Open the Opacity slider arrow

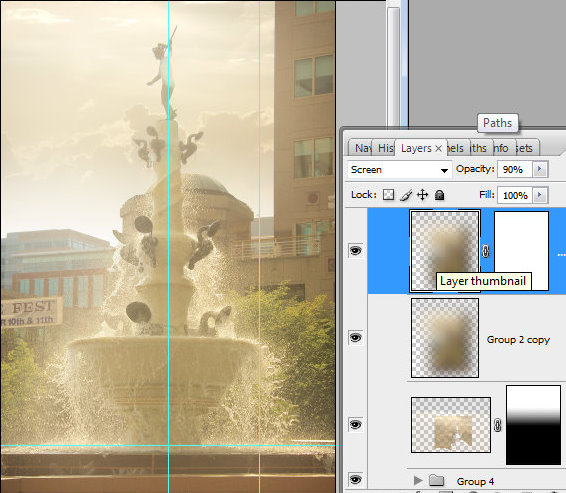coord(540,169)
